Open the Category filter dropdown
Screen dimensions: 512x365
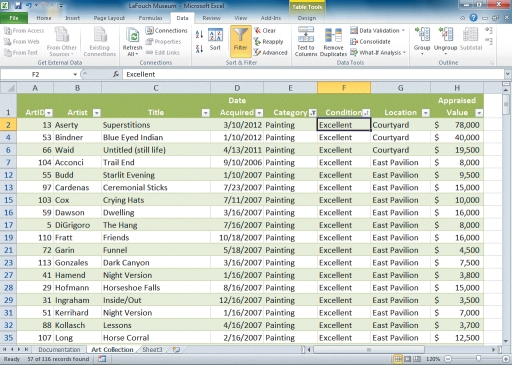[x=313, y=113]
